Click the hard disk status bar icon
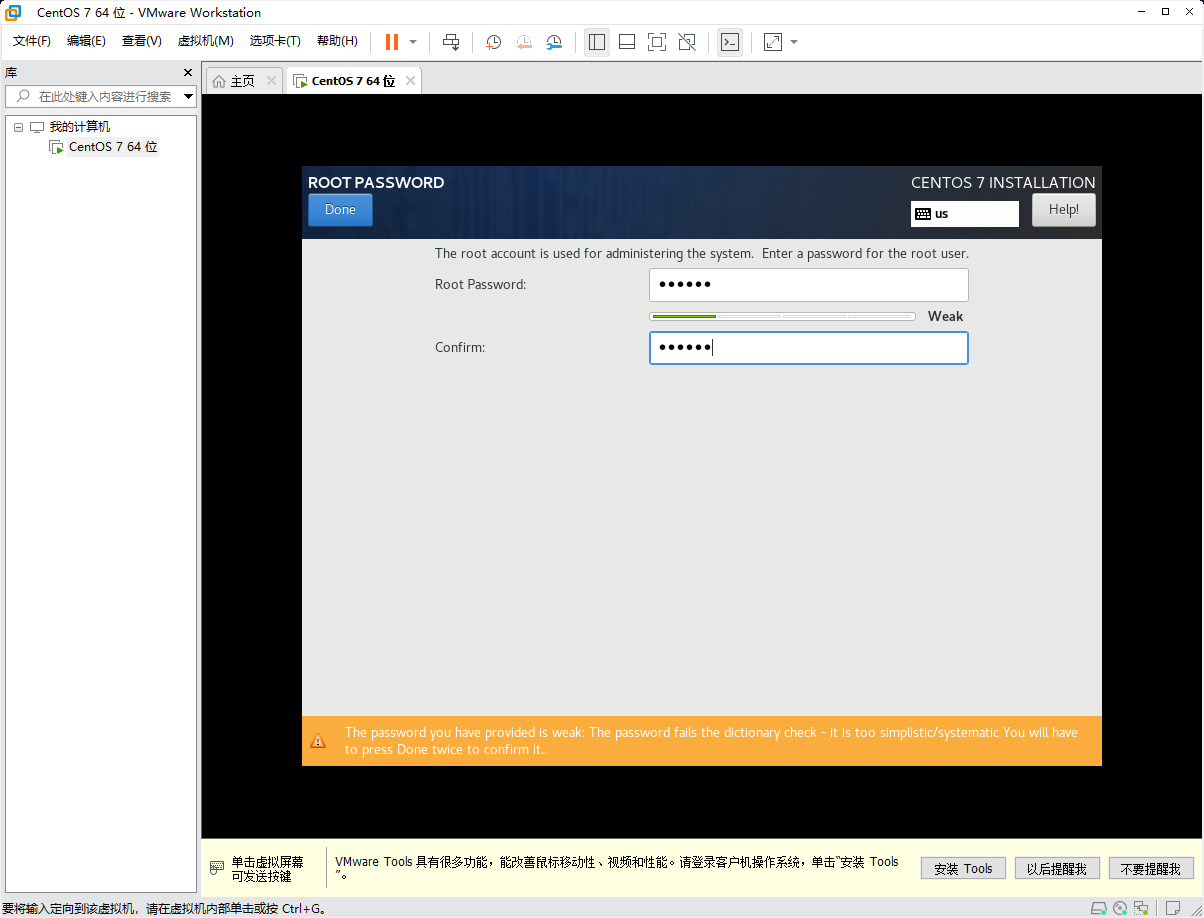1204x918 pixels. [1098, 908]
